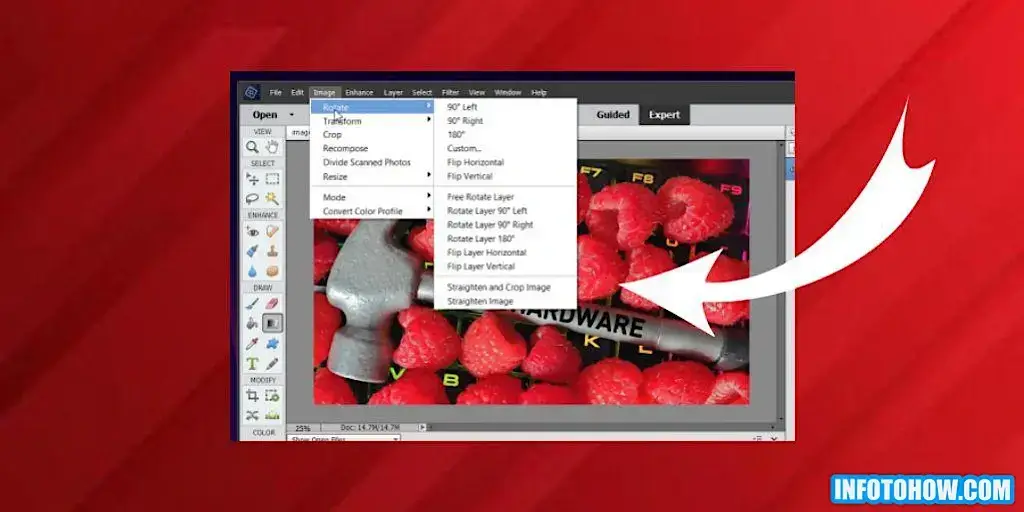The image size is (1024, 512).
Task: Select the Crop tool in toolbox
Action: pos(252,396)
